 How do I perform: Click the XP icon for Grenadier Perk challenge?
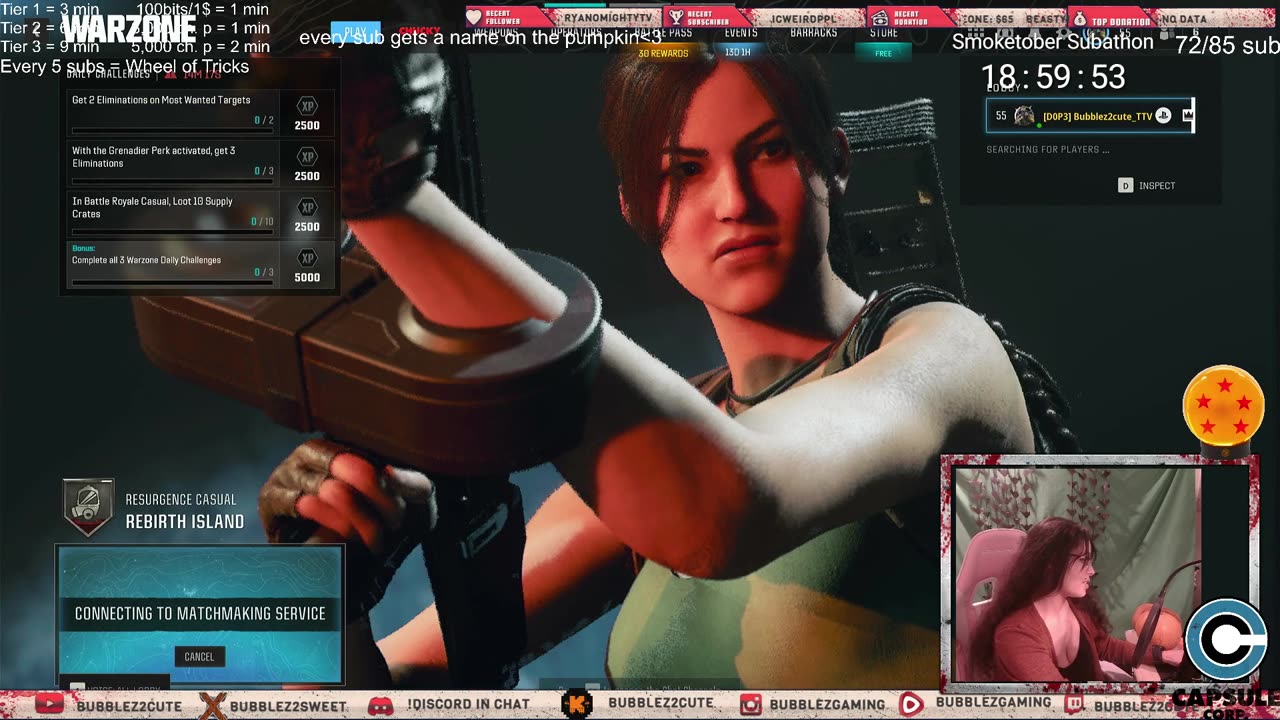[x=307, y=157]
